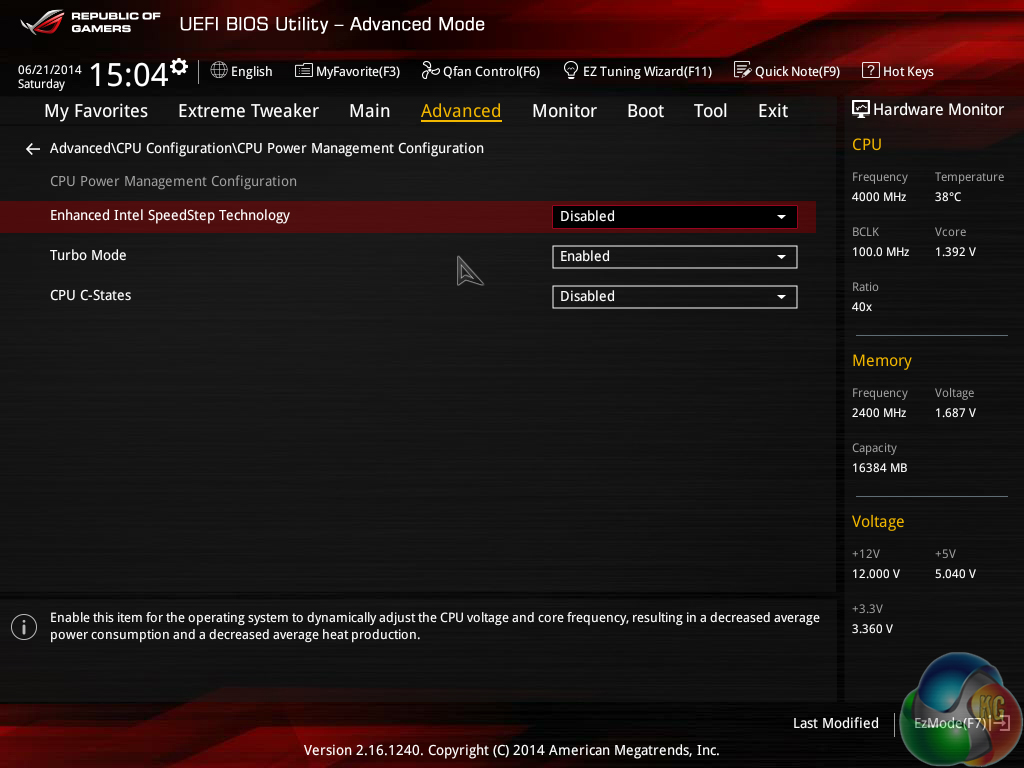This screenshot has width=1024, height=768.
Task: Click the Hardware Monitor screen icon
Action: coord(861,109)
